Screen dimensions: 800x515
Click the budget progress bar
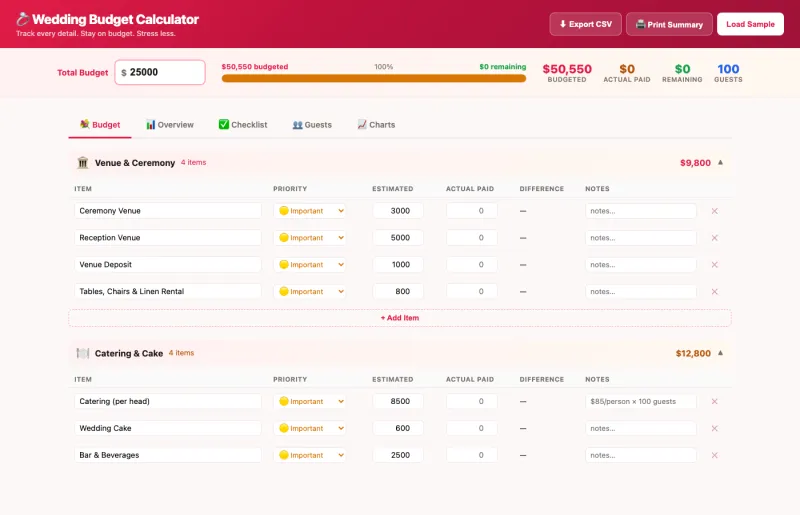[x=373, y=78]
